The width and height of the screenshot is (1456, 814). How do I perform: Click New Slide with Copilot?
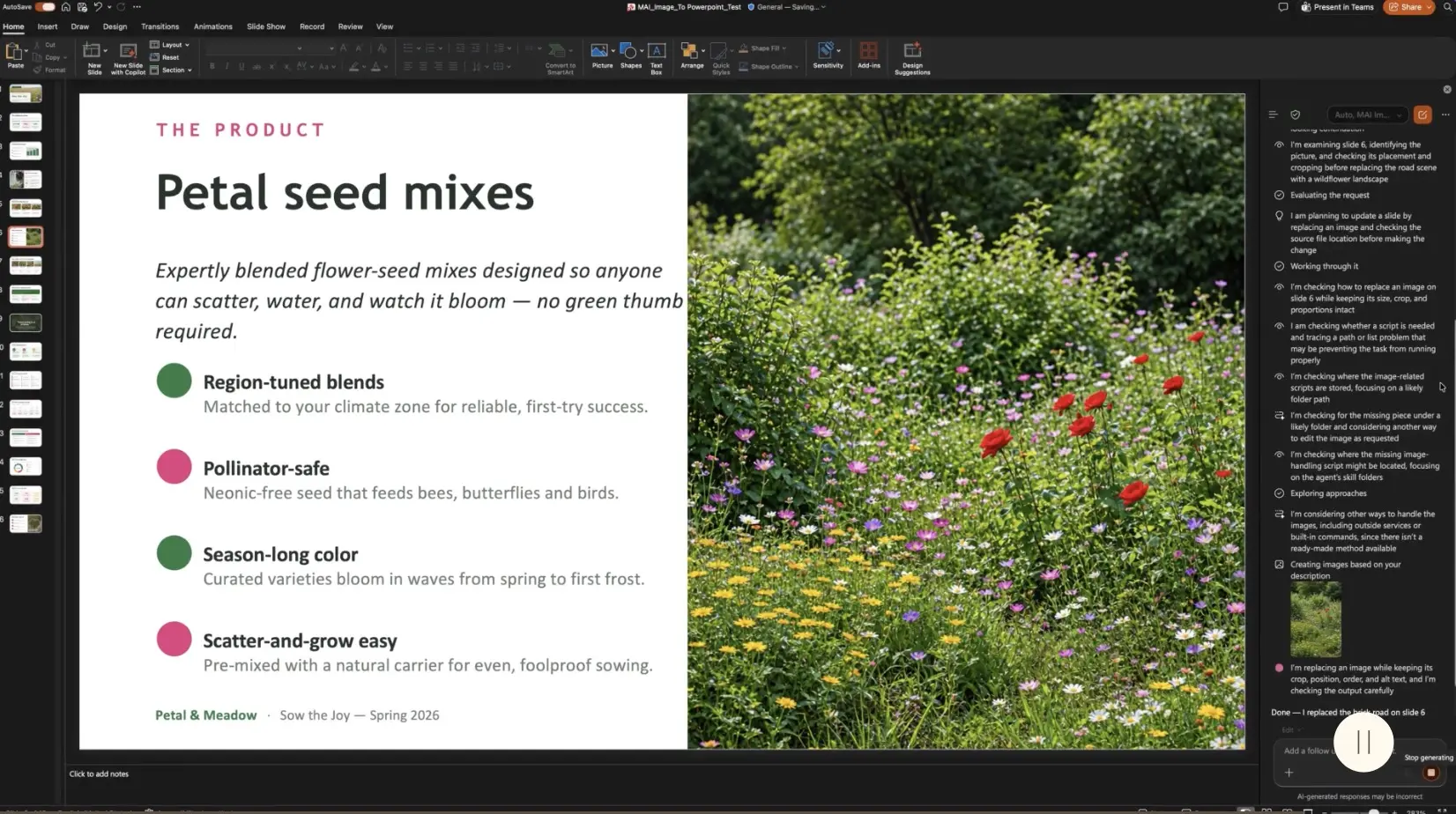(128, 58)
